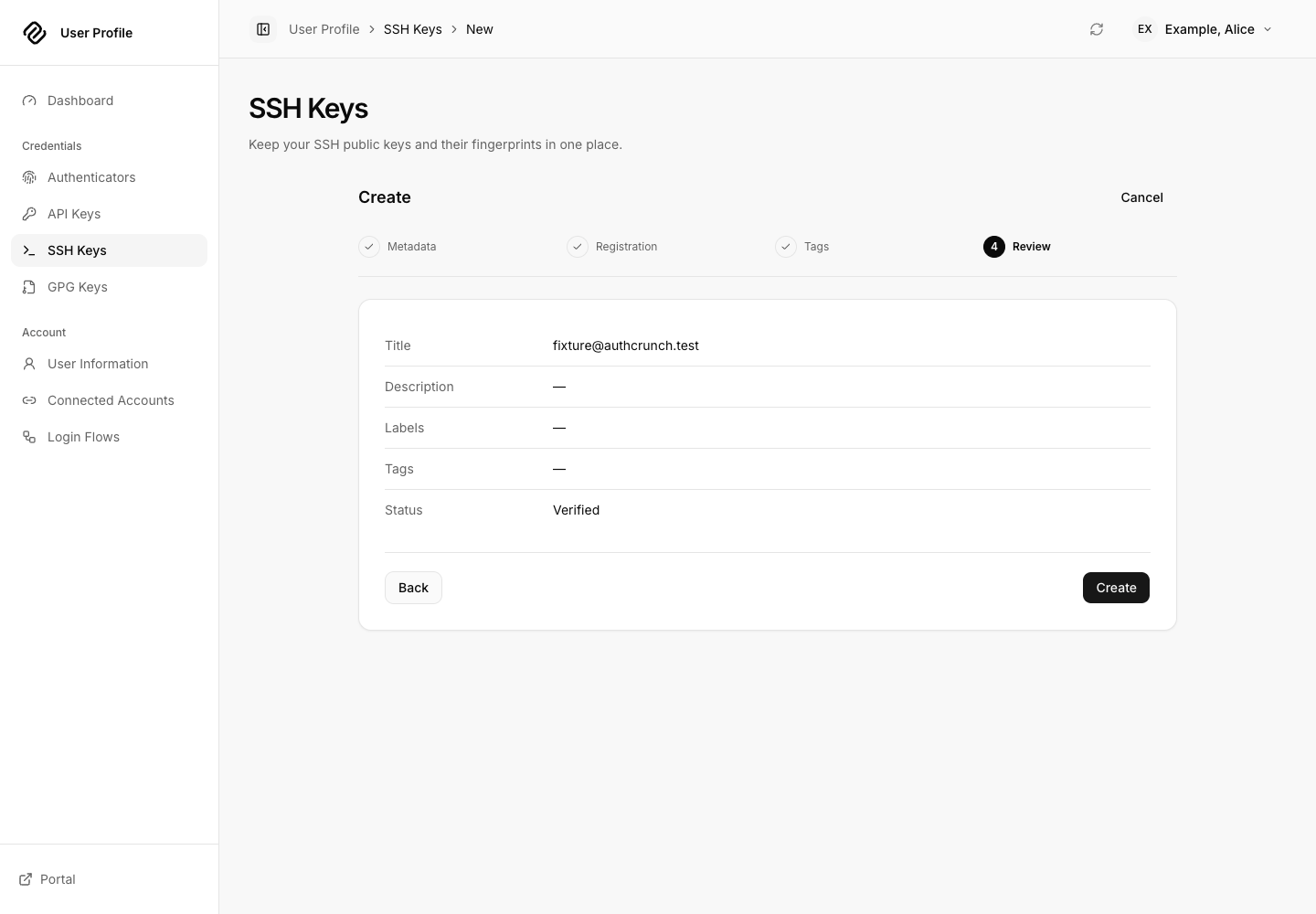Click the Tags step checkmark icon
Image resolution: width=1316 pixels, height=914 pixels.
click(786, 247)
